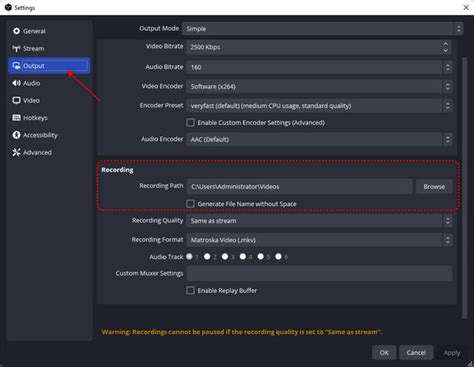Select the Audio settings category
Image resolution: width=474 pixels, height=367 pixels.
coord(49,83)
